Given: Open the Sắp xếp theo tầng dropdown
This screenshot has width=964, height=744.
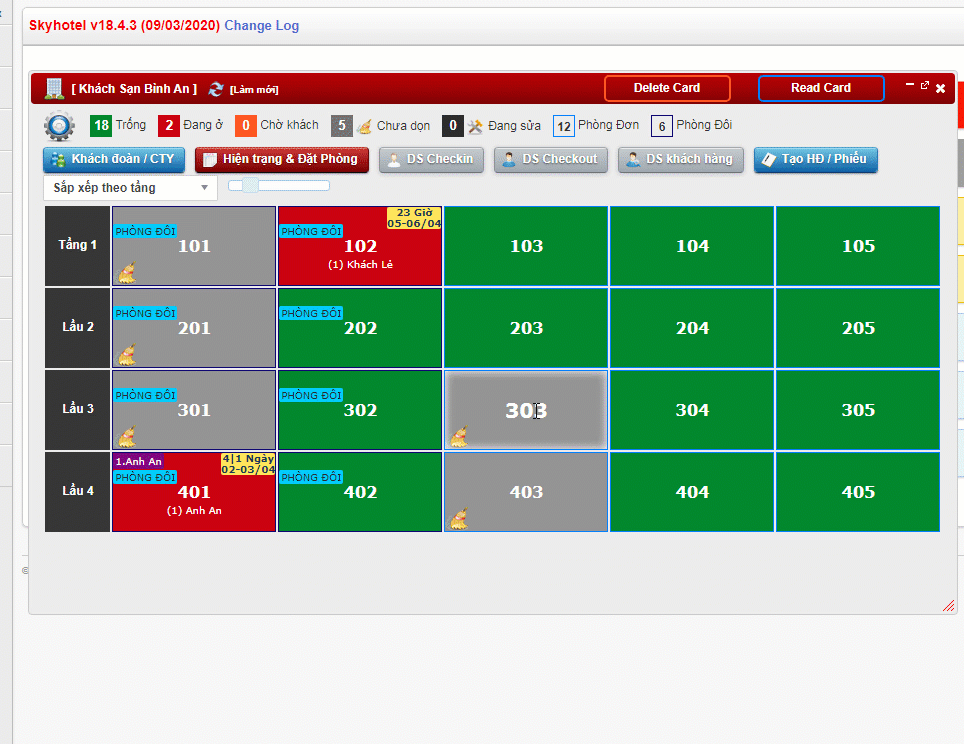Looking at the screenshot, I should (130, 188).
